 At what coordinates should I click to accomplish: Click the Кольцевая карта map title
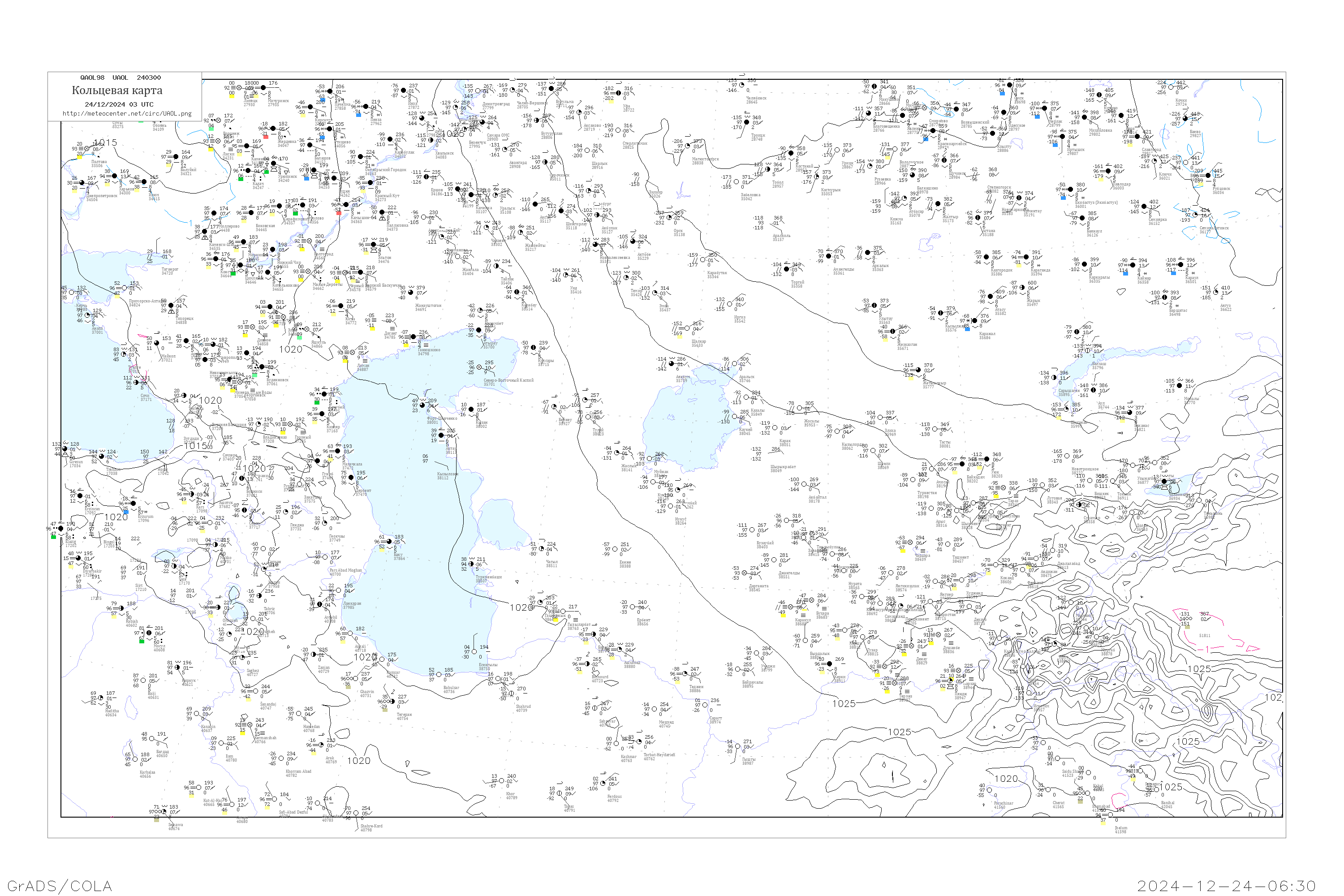click(x=116, y=90)
